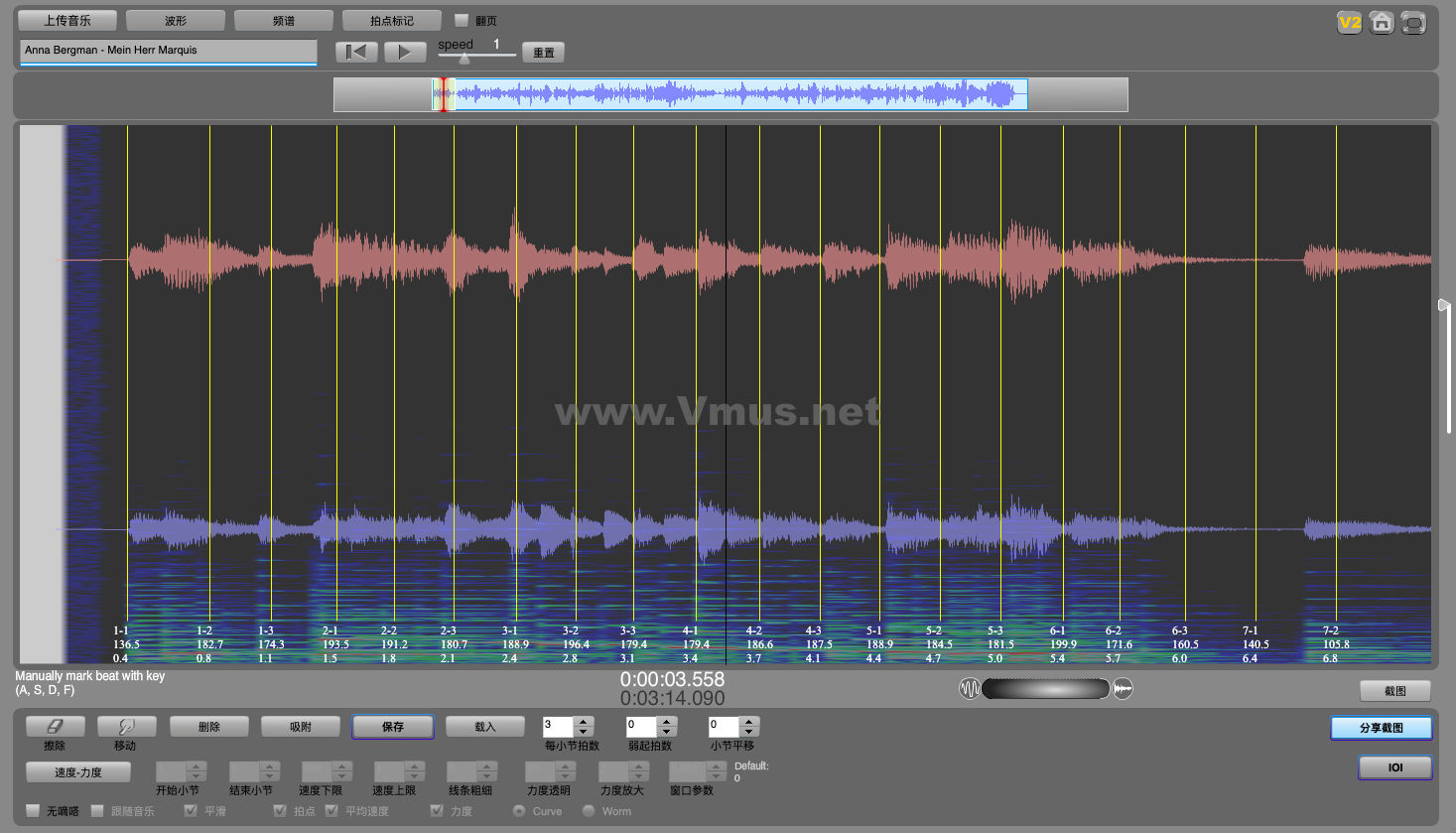Decrease the 弱起拍数 pickup beats stepper
Screen dimensions: 1456x833
coord(667,732)
